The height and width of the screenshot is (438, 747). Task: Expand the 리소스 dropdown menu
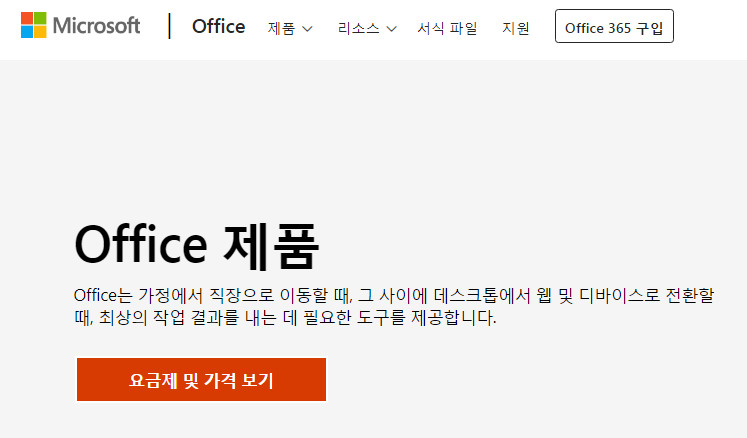[x=367, y=28]
